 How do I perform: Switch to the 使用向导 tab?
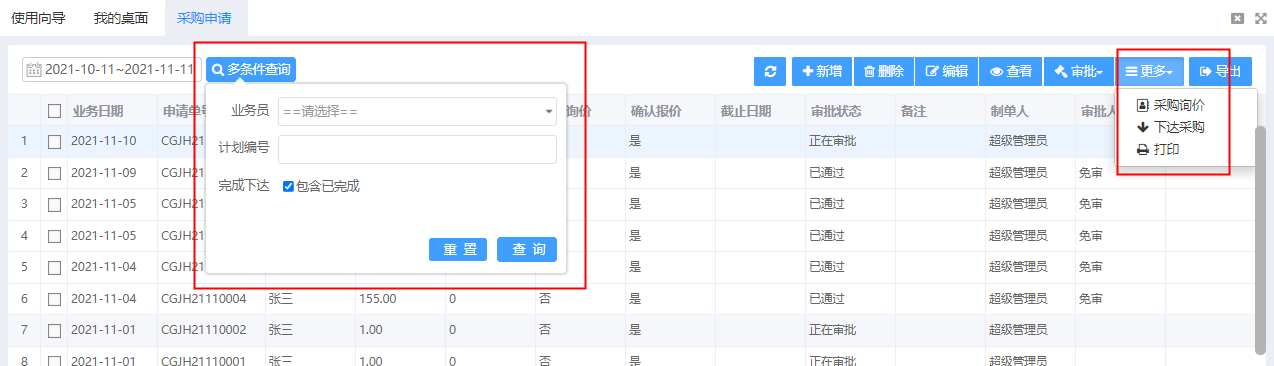[38, 18]
